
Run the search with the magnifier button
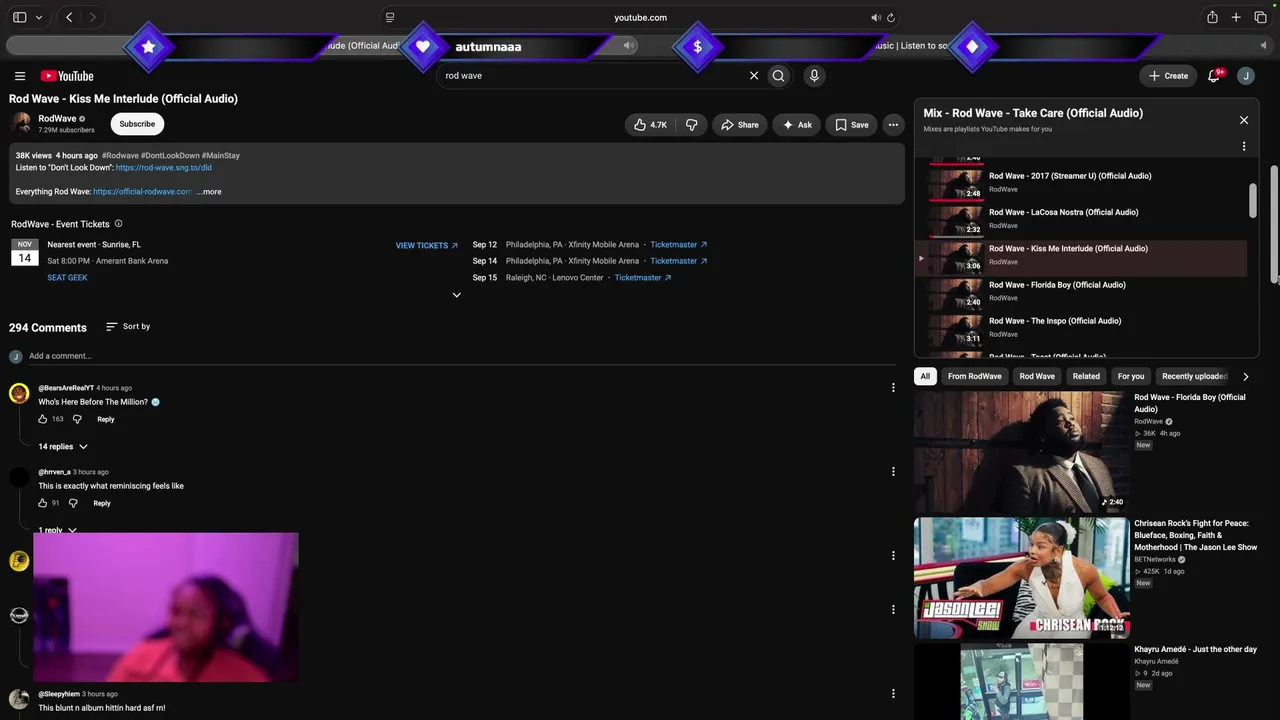779,76
